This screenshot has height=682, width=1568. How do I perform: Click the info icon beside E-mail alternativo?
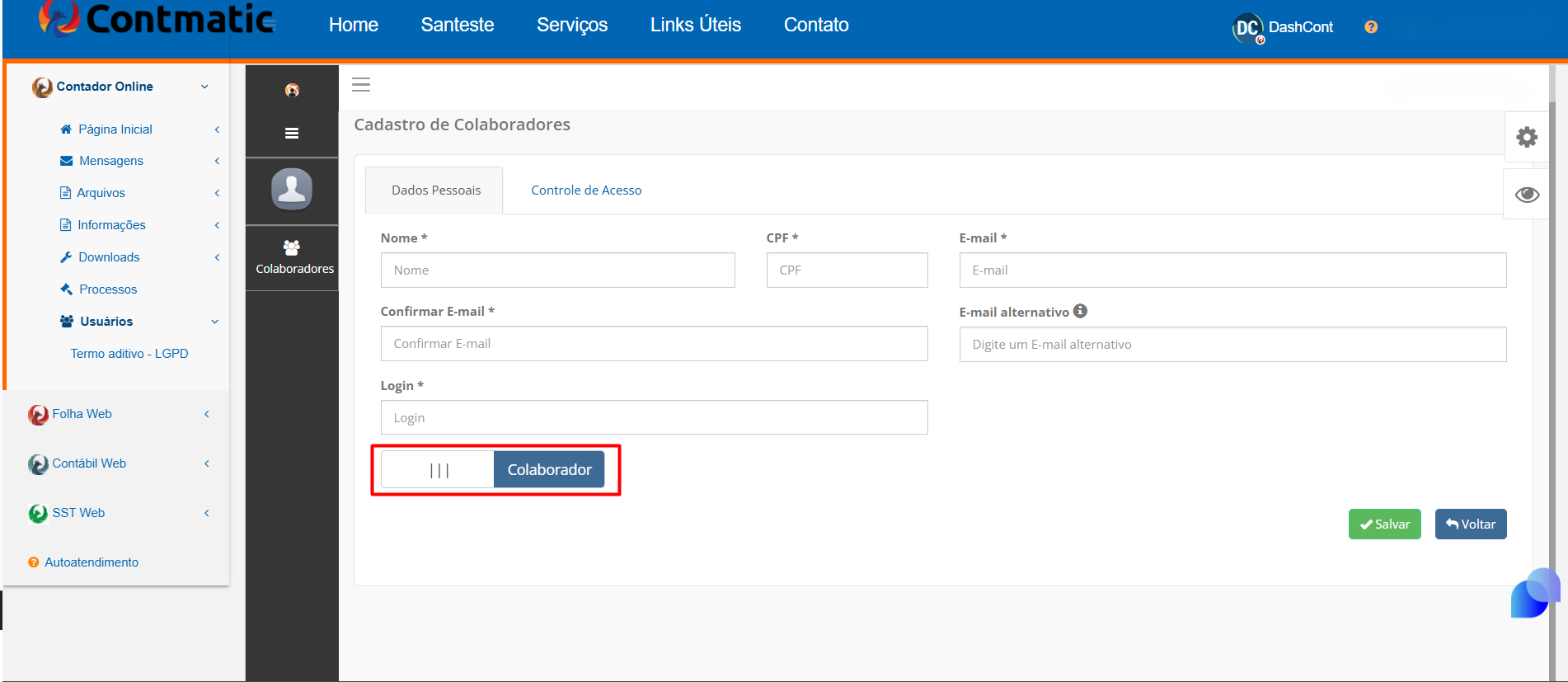pos(1081,311)
